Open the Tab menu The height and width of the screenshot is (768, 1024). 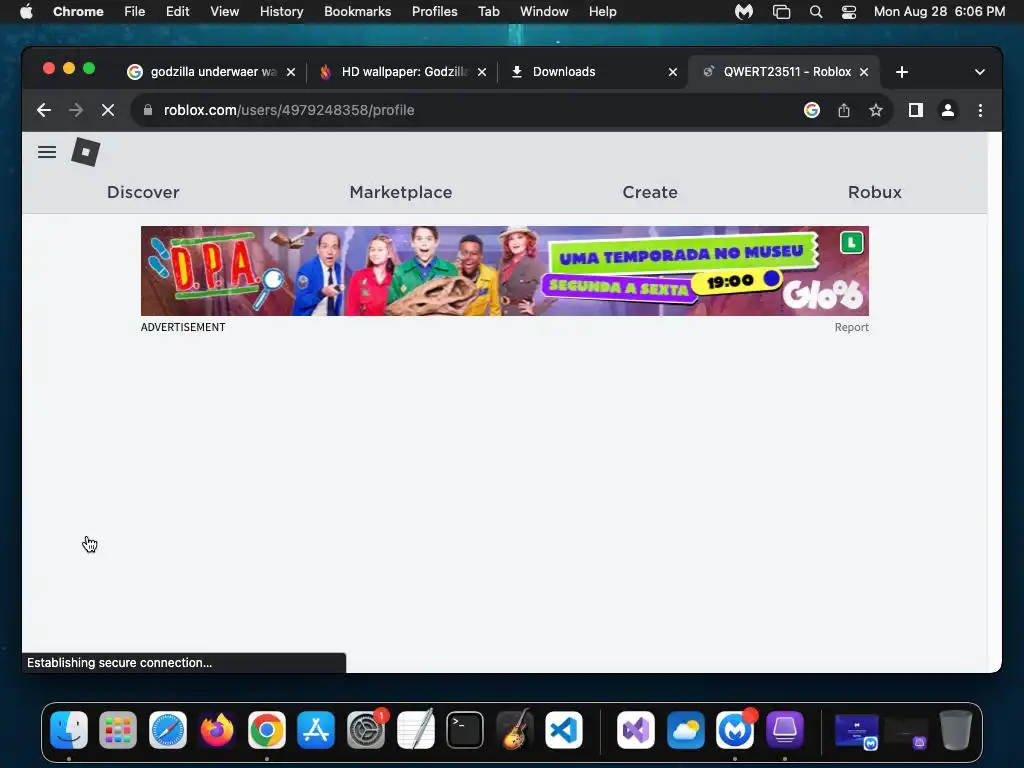tap(488, 12)
